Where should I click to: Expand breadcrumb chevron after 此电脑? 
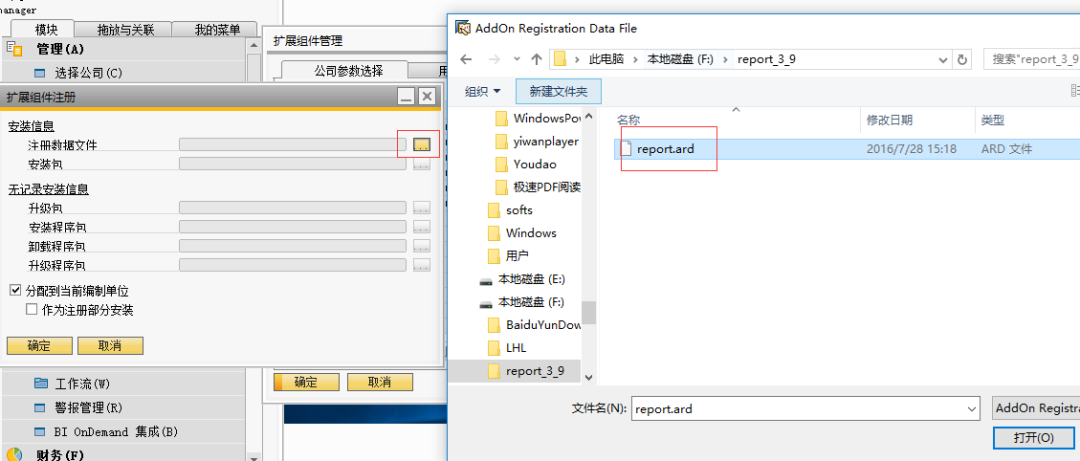[x=635, y=59]
